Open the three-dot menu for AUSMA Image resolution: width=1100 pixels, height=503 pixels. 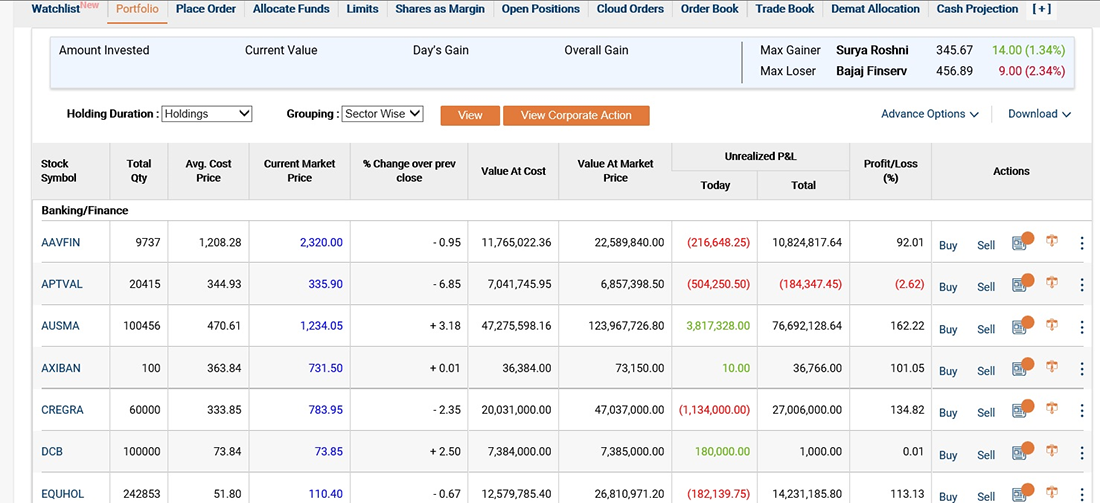1081,327
